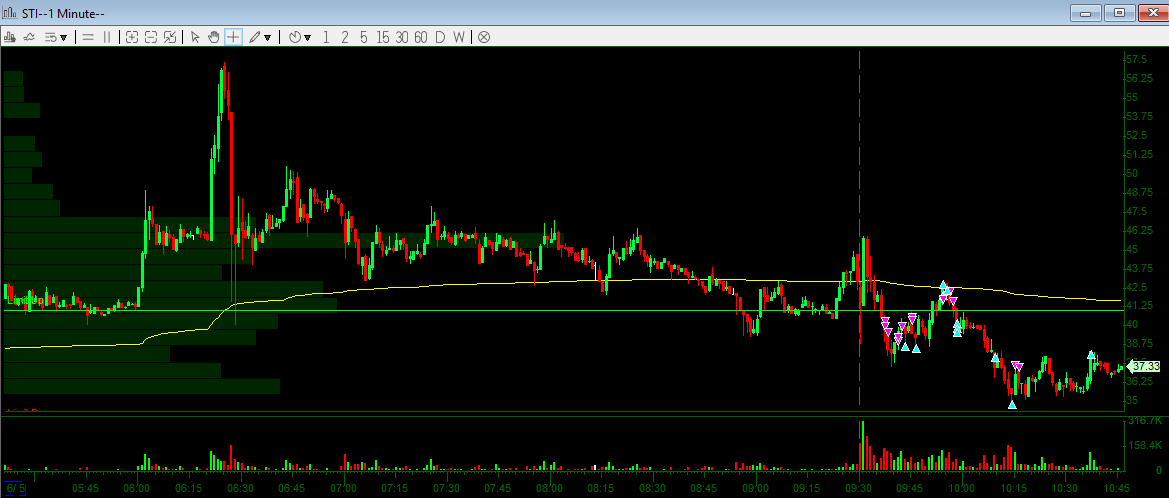Screen dimensions: 1169x498
Task: Click the 05:45 time axis label
Action: coord(86,488)
